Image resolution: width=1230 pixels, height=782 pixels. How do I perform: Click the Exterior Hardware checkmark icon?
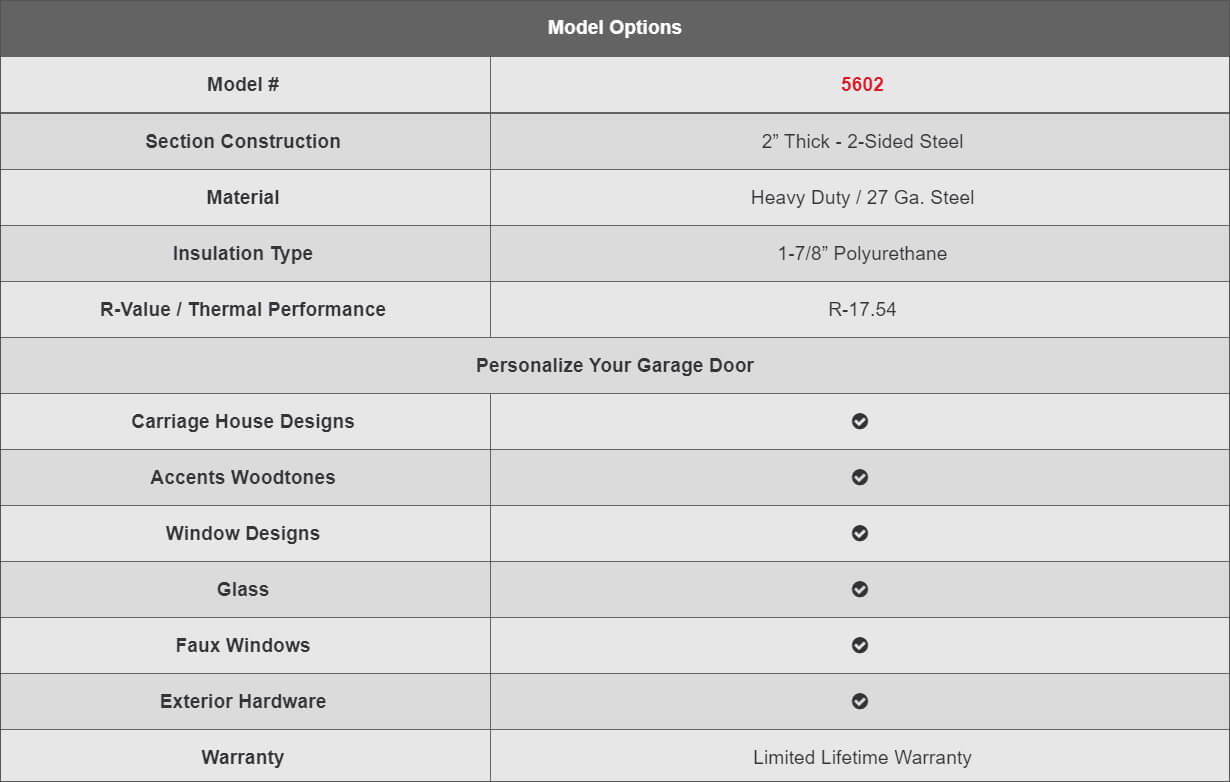tap(860, 701)
